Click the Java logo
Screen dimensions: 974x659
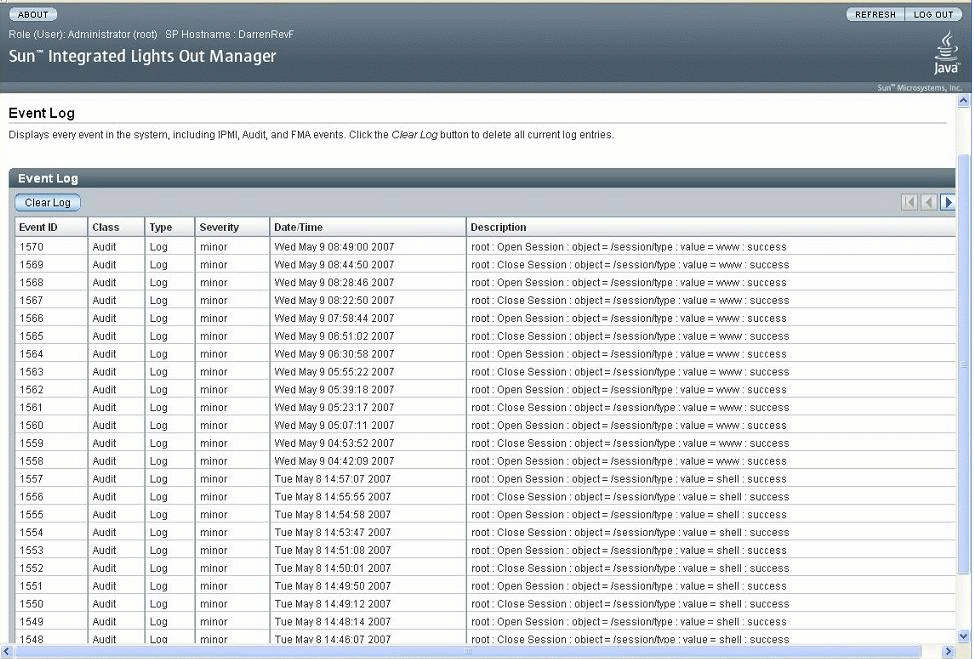tap(946, 53)
